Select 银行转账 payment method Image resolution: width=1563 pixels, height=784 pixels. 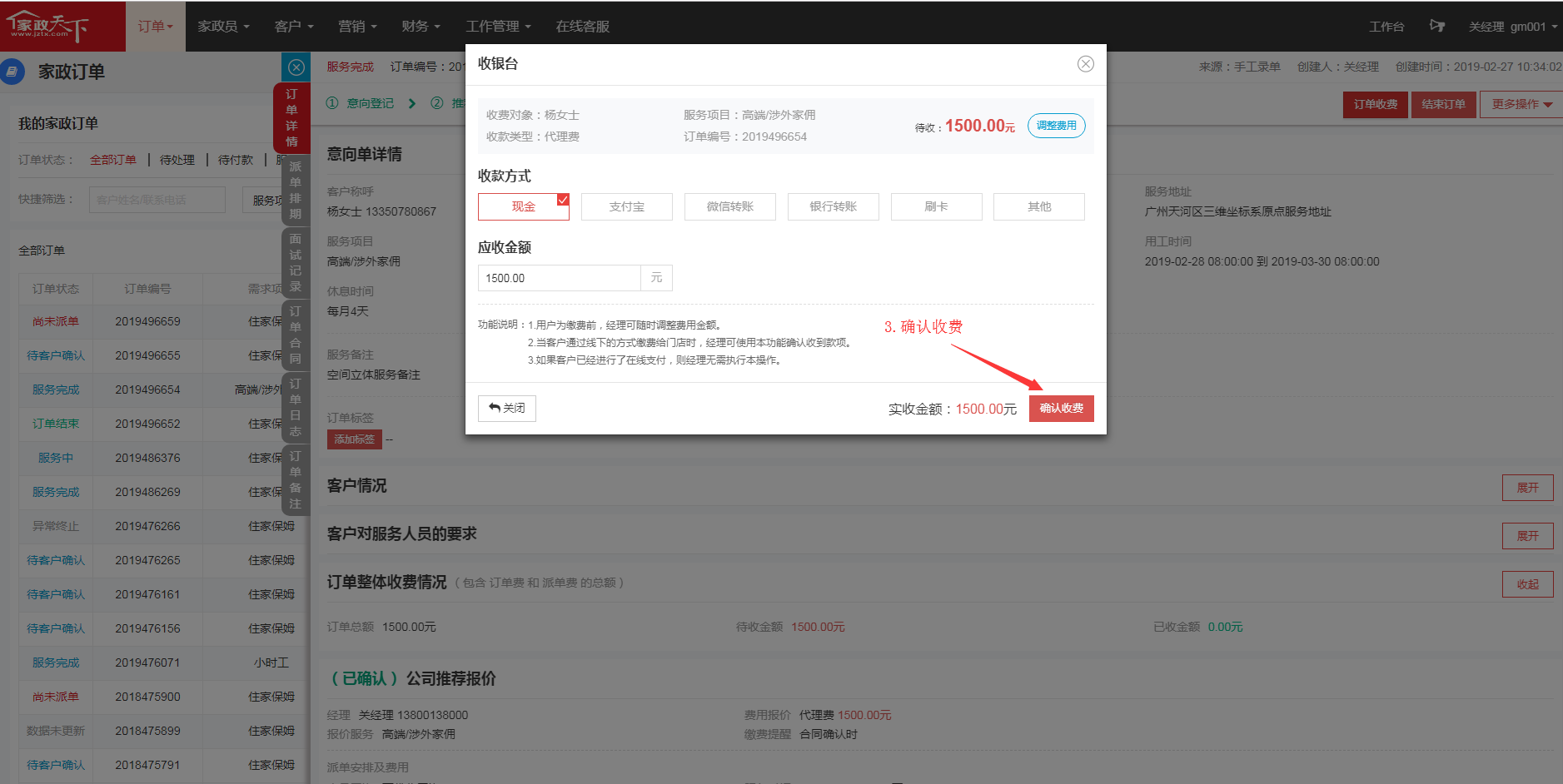pyautogui.click(x=833, y=206)
